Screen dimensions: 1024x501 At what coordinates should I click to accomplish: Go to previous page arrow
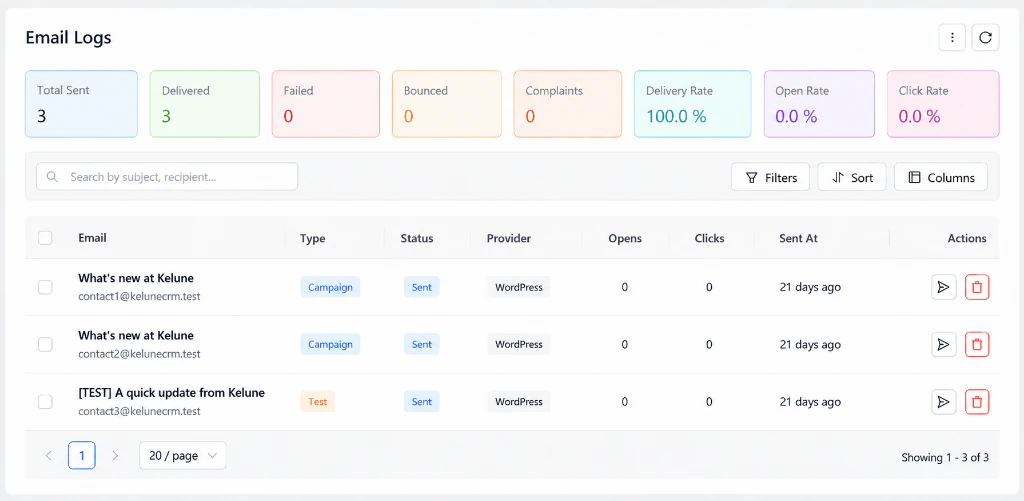pyautogui.click(x=48, y=456)
